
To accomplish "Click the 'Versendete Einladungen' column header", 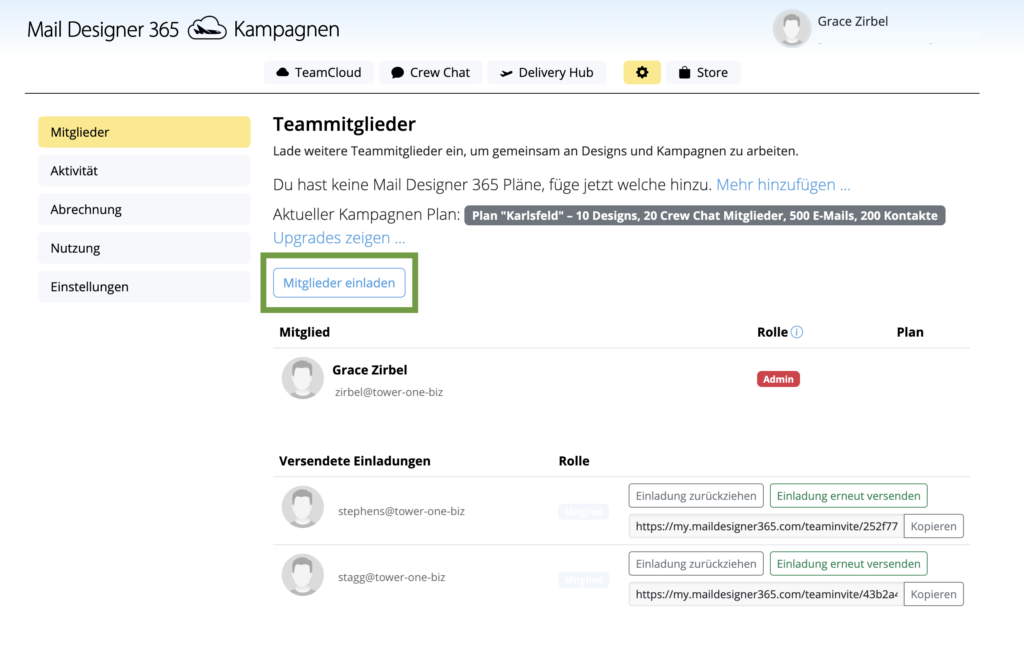I will (355, 461).
